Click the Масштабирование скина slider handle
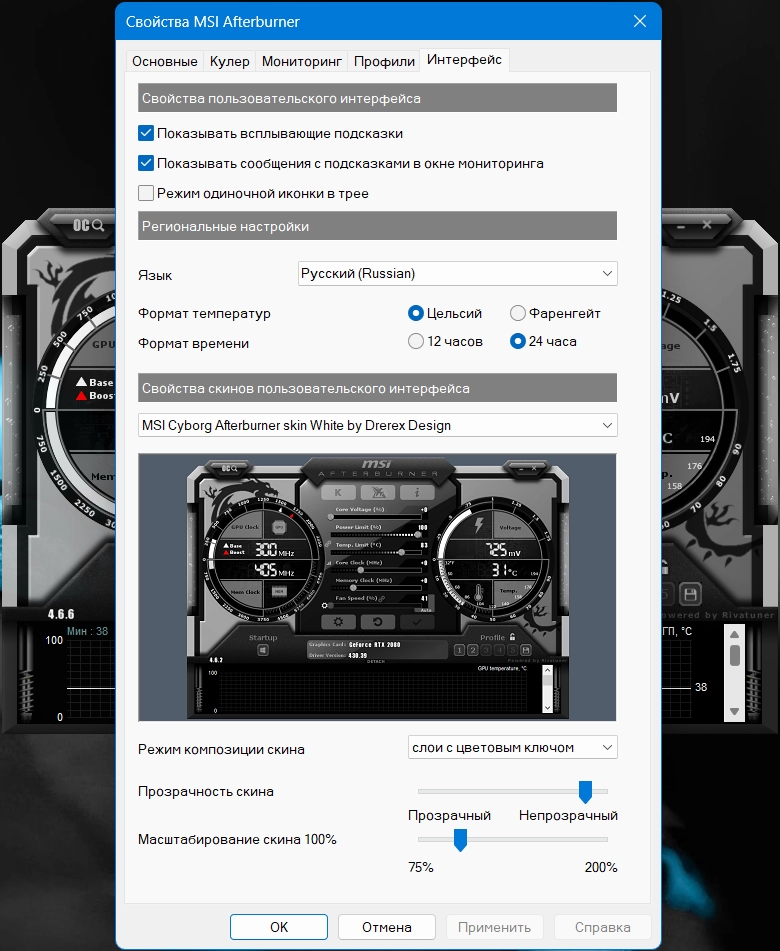 (460, 840)
